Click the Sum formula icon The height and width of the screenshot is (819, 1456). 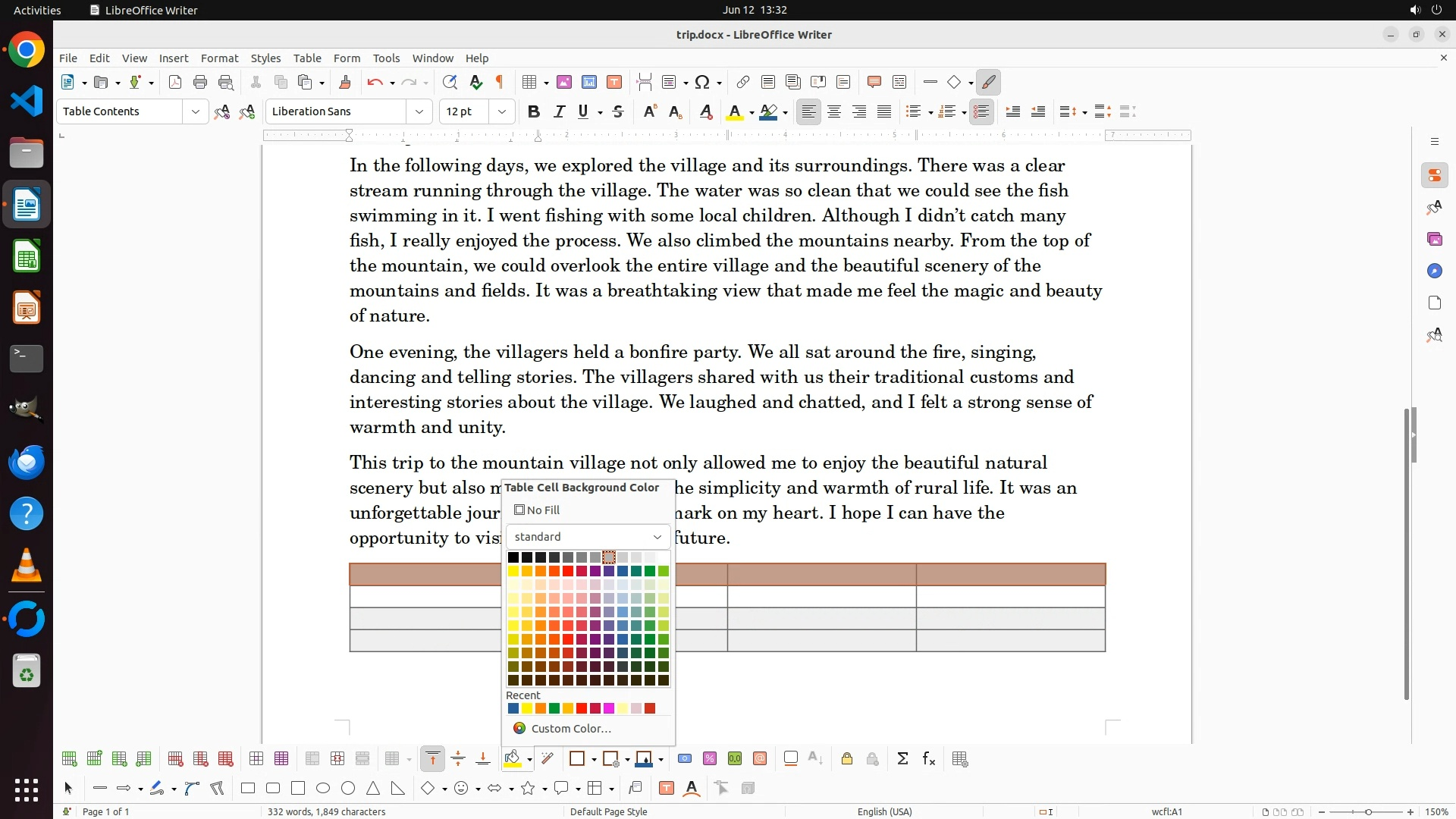[x=902, y=759]
